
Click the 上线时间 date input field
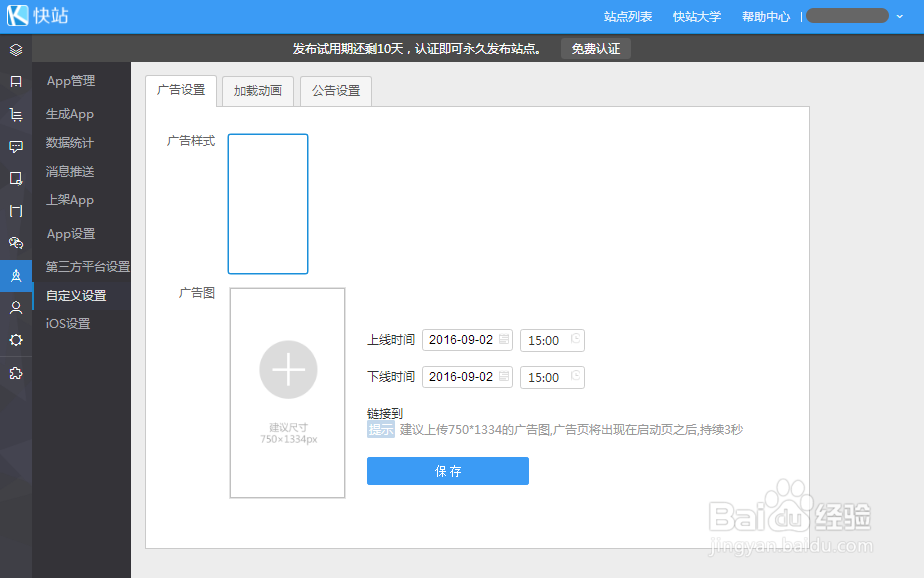tap(467, 340)
